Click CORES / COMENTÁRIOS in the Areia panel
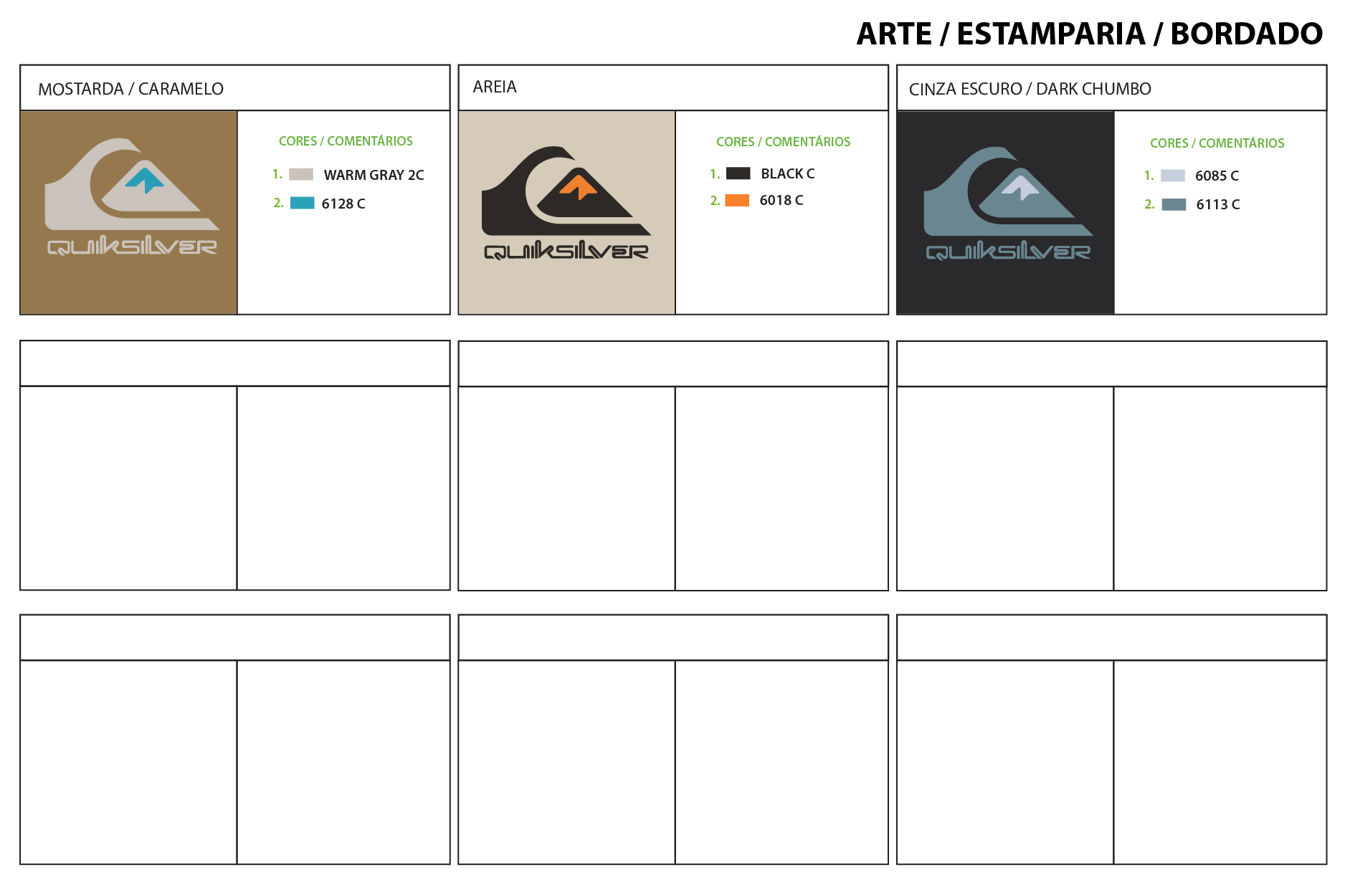The image size is (1345, 896). (783, 142)
